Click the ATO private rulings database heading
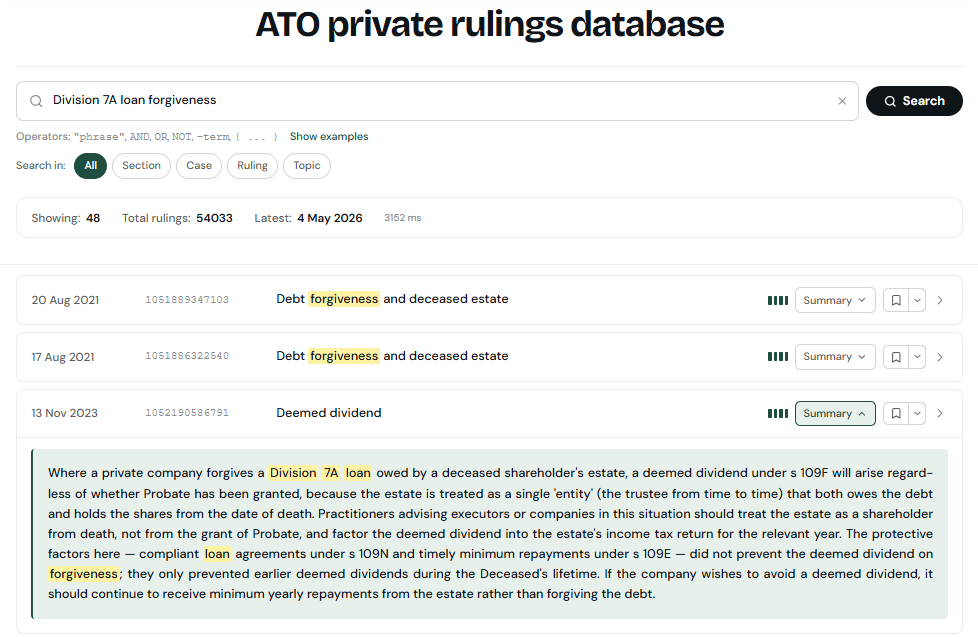This screenshot has width=978, height=637. 490,24
